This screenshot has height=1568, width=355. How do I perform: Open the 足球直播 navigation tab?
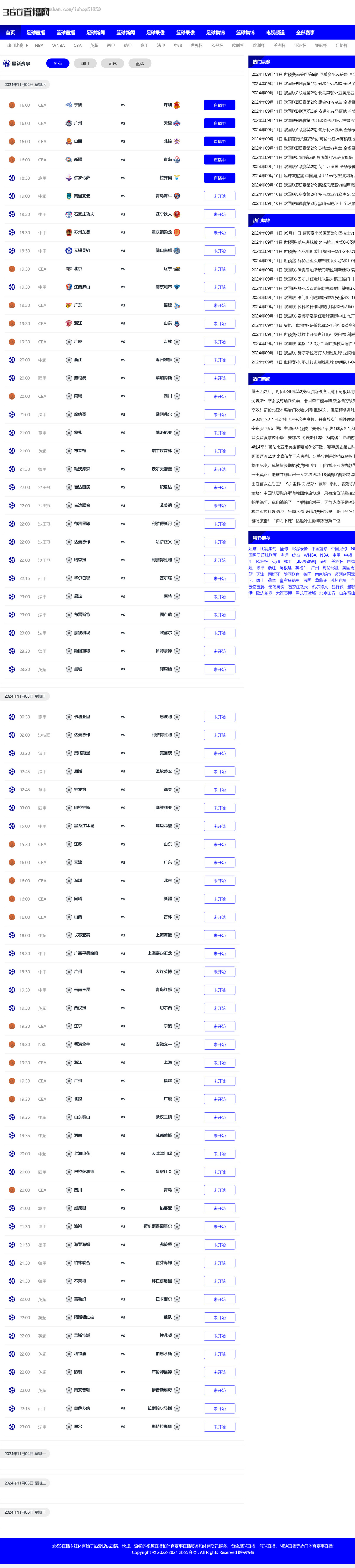click(35, 33)
